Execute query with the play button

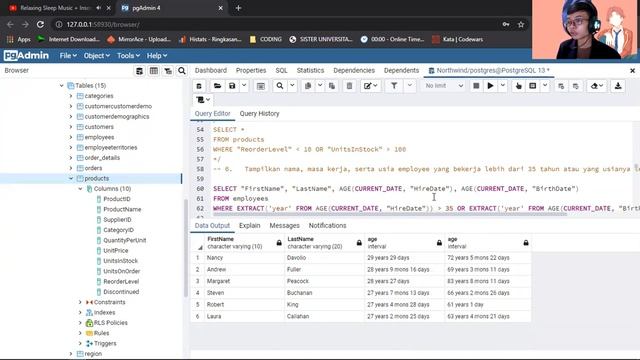tap(491, 86)
